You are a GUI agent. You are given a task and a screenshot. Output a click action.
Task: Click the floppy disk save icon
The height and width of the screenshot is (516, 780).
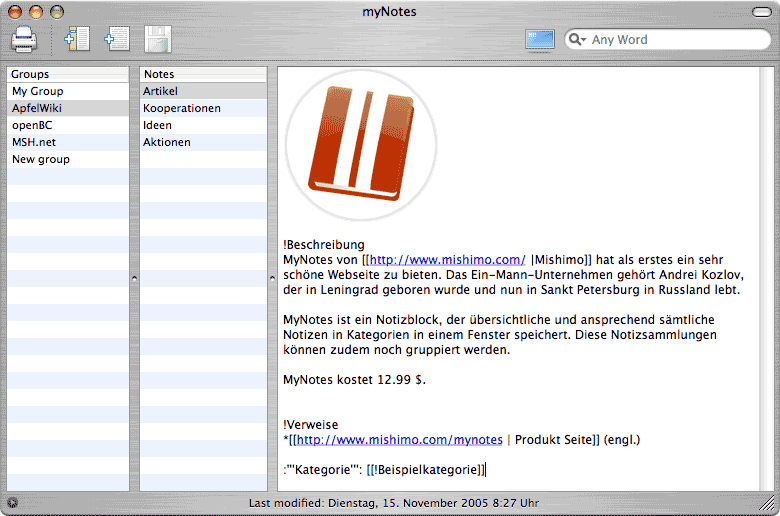158,40
